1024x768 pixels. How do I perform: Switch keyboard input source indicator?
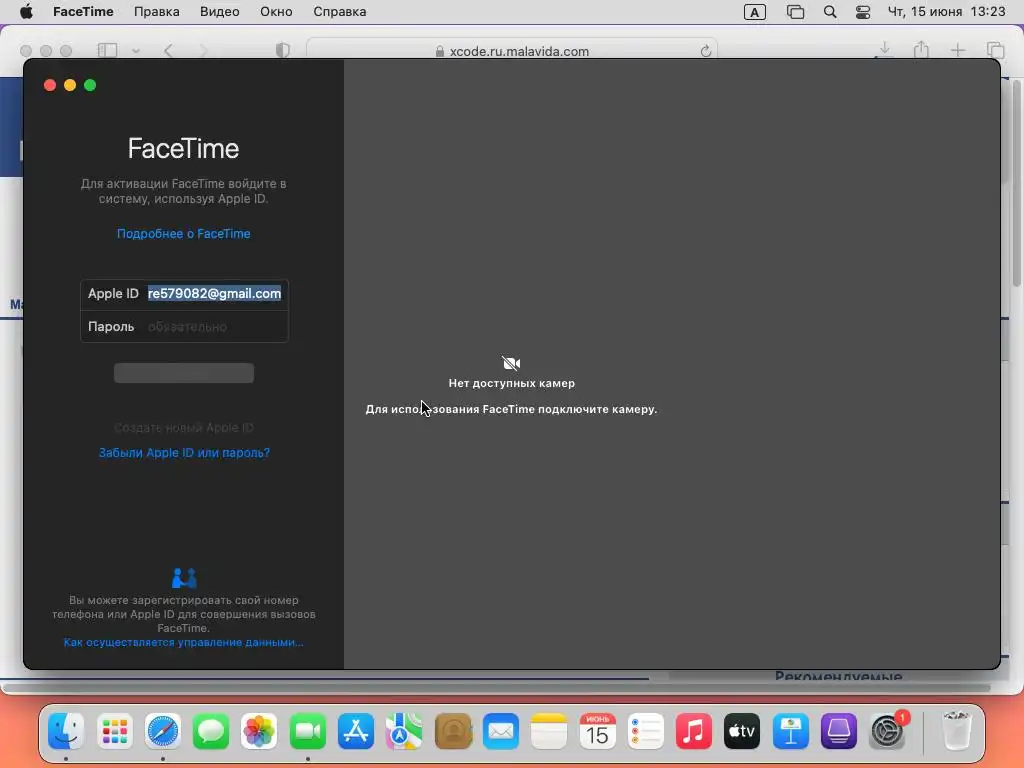tap(754, 12)
